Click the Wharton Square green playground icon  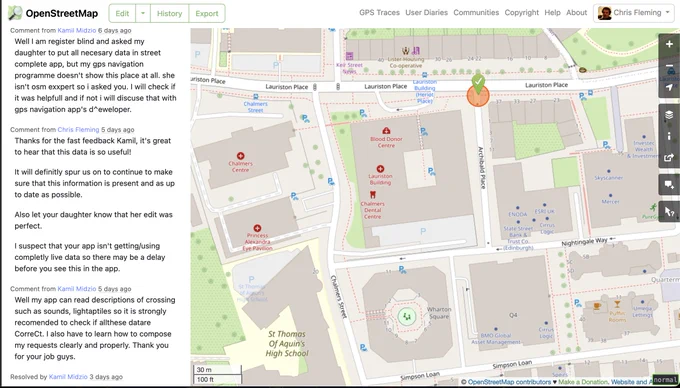tap(407, 316)
